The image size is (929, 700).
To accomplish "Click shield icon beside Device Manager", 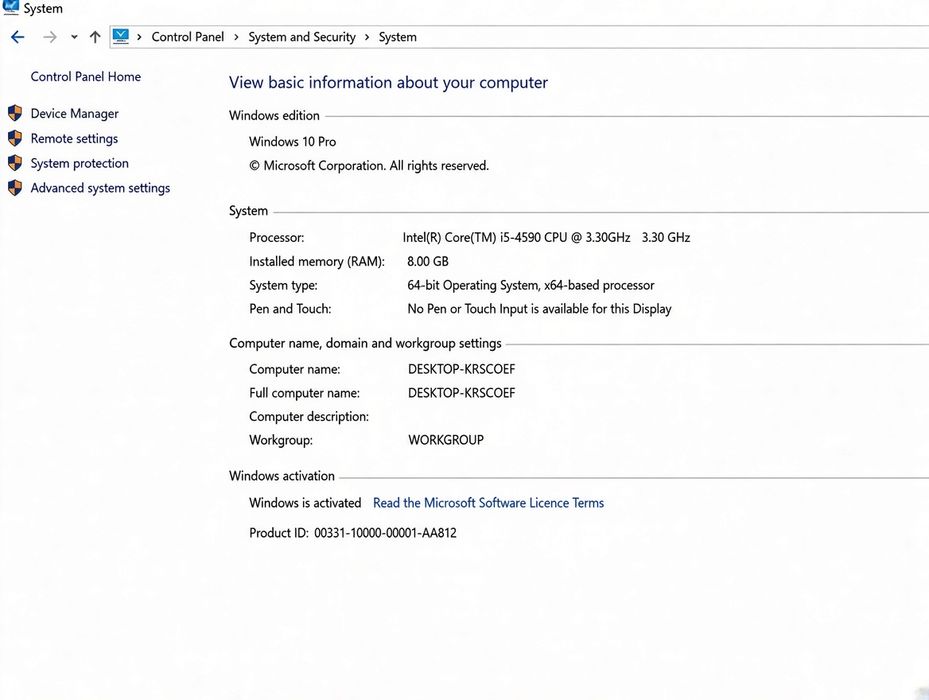I will coord(15,113).
